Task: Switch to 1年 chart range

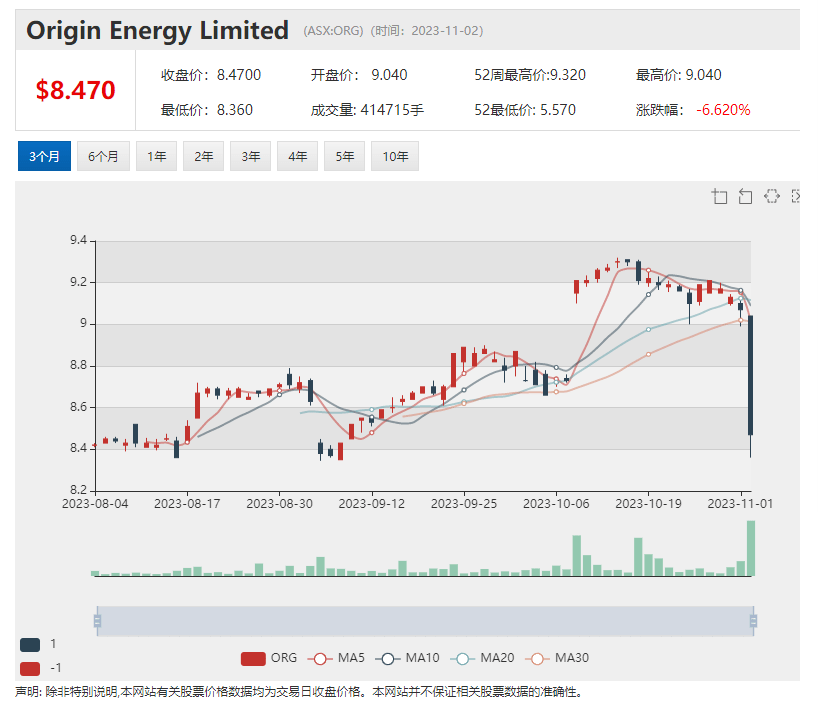Action: [157, 156]
